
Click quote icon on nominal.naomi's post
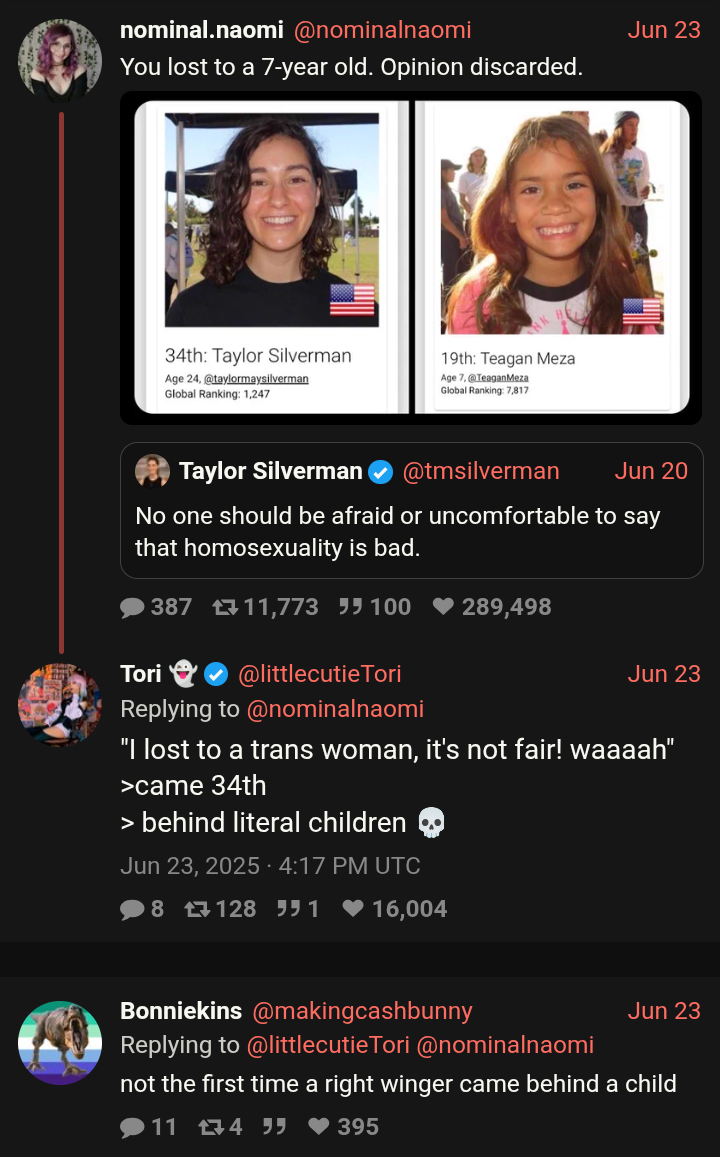349,607
